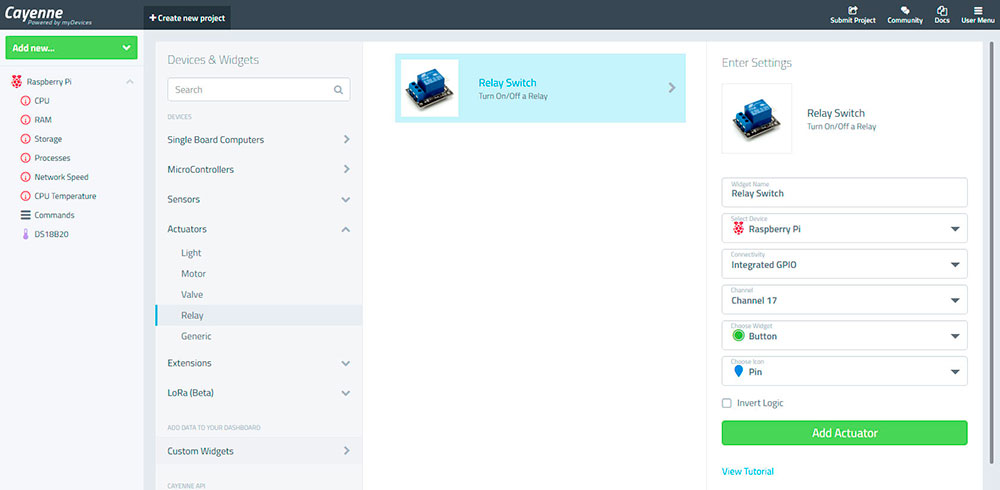Open the Channel dropdown
This screenshot has height=490, width=1000.
coord(844,300)
